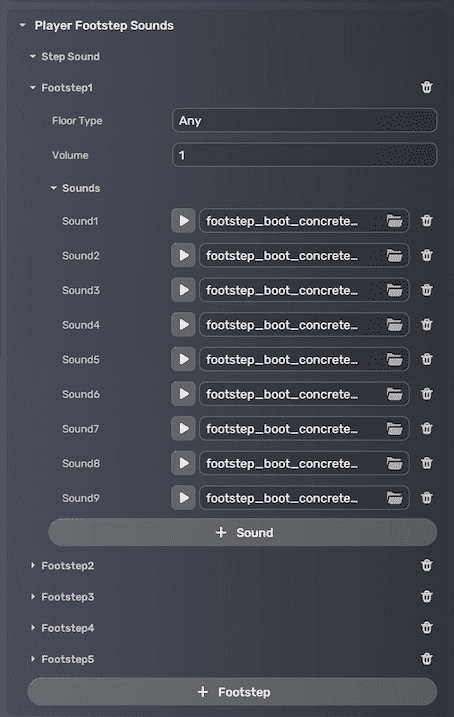Delete Sound5 with its trash icon
454x717 pixels.
tap(427, 359)
